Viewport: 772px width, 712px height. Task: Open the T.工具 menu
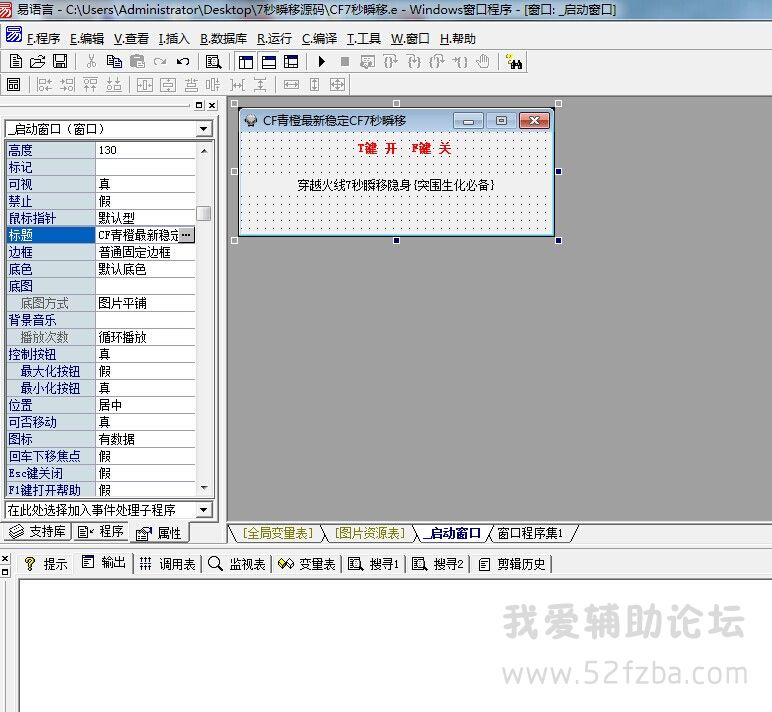[x=364, y=39]
